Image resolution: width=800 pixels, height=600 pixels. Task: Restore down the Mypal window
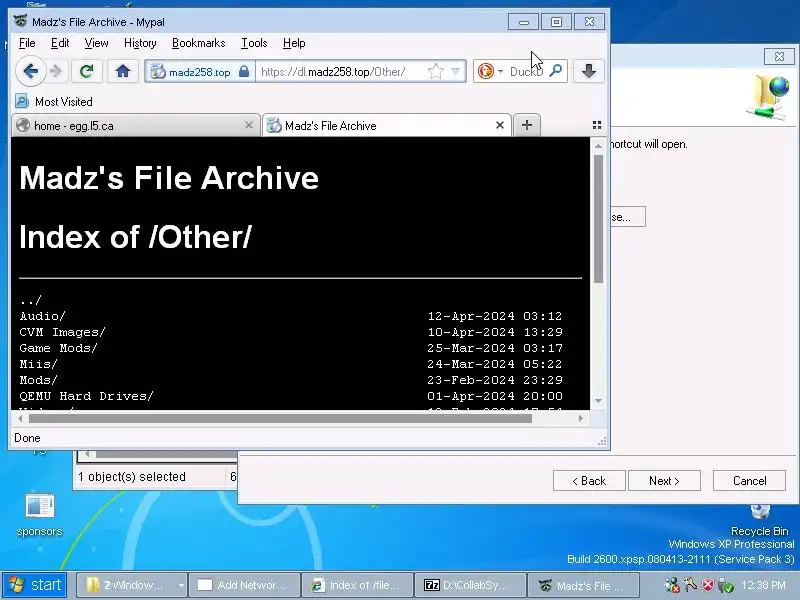[x=556, y=22]
